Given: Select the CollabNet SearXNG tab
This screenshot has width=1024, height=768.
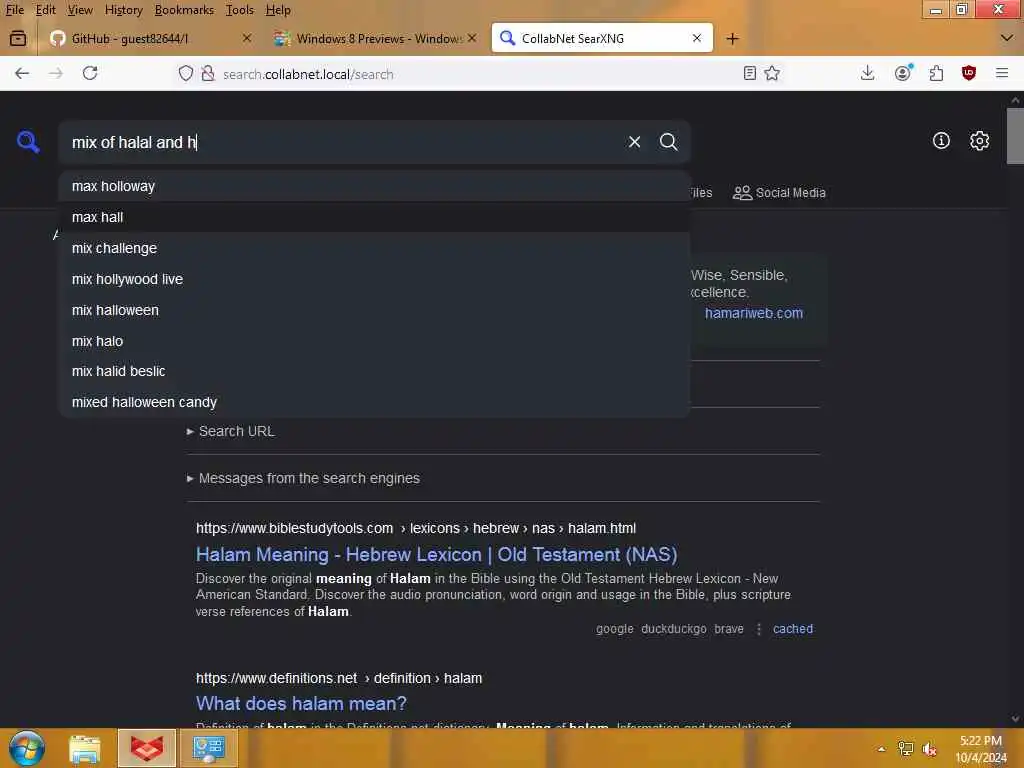Looking at the screenshot, I should pyautogui.click(x=601, y=39).
